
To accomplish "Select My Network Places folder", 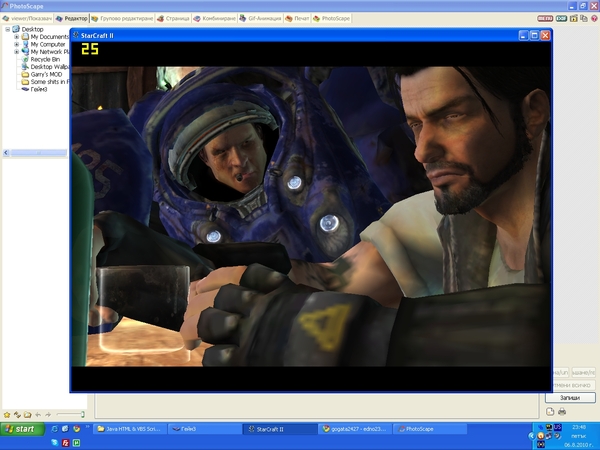I will pyautogui.click(x=50, y=52).
